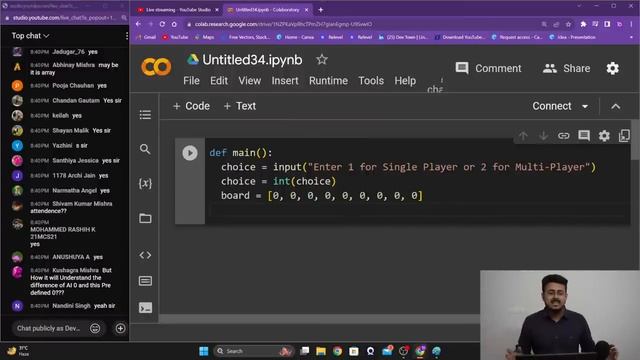The height and width of the screenshot is (360, 640).
Task: Open the table of contents sidebar icon
Action: [x=145, y=115]
